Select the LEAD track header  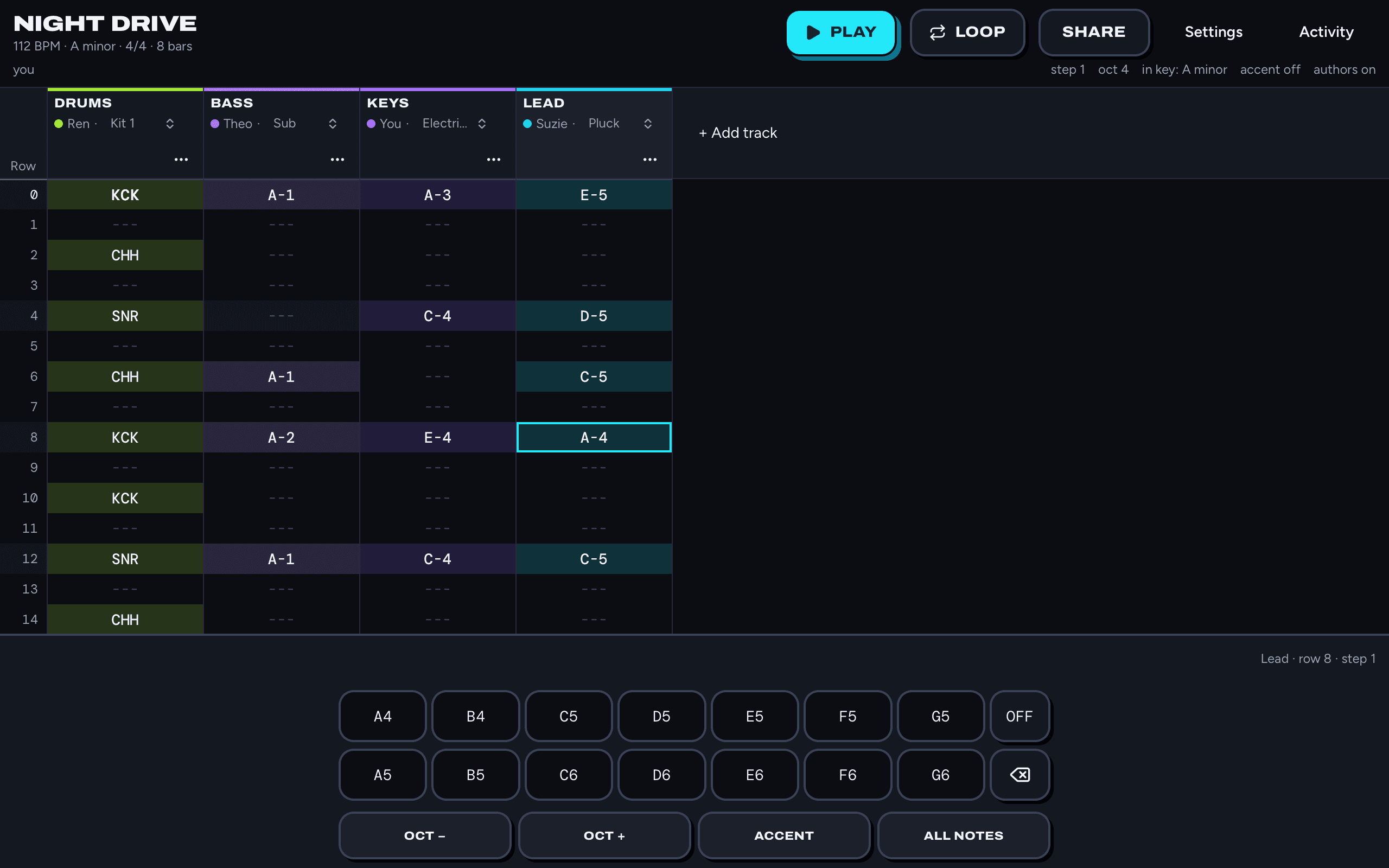544,103
